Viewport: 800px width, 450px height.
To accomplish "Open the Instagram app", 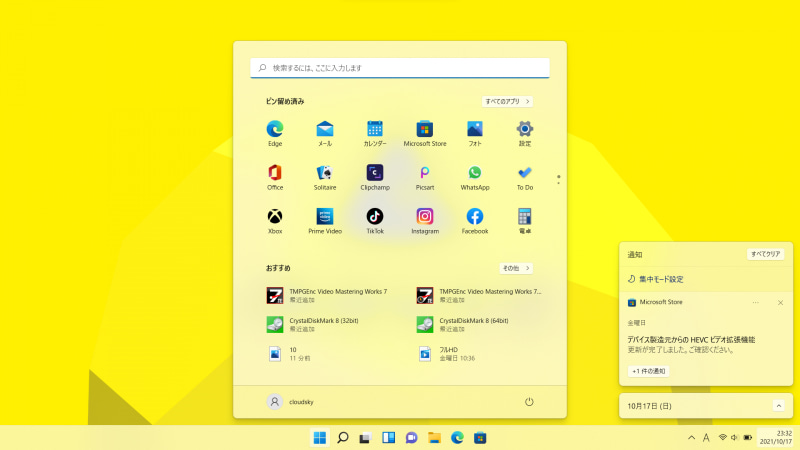I will [424, 221].
